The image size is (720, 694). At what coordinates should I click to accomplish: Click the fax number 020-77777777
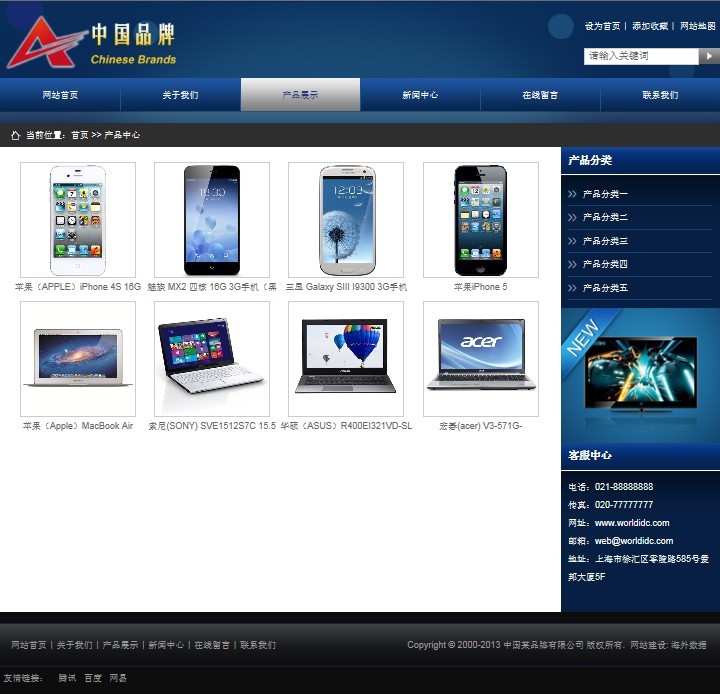[624, 505]
